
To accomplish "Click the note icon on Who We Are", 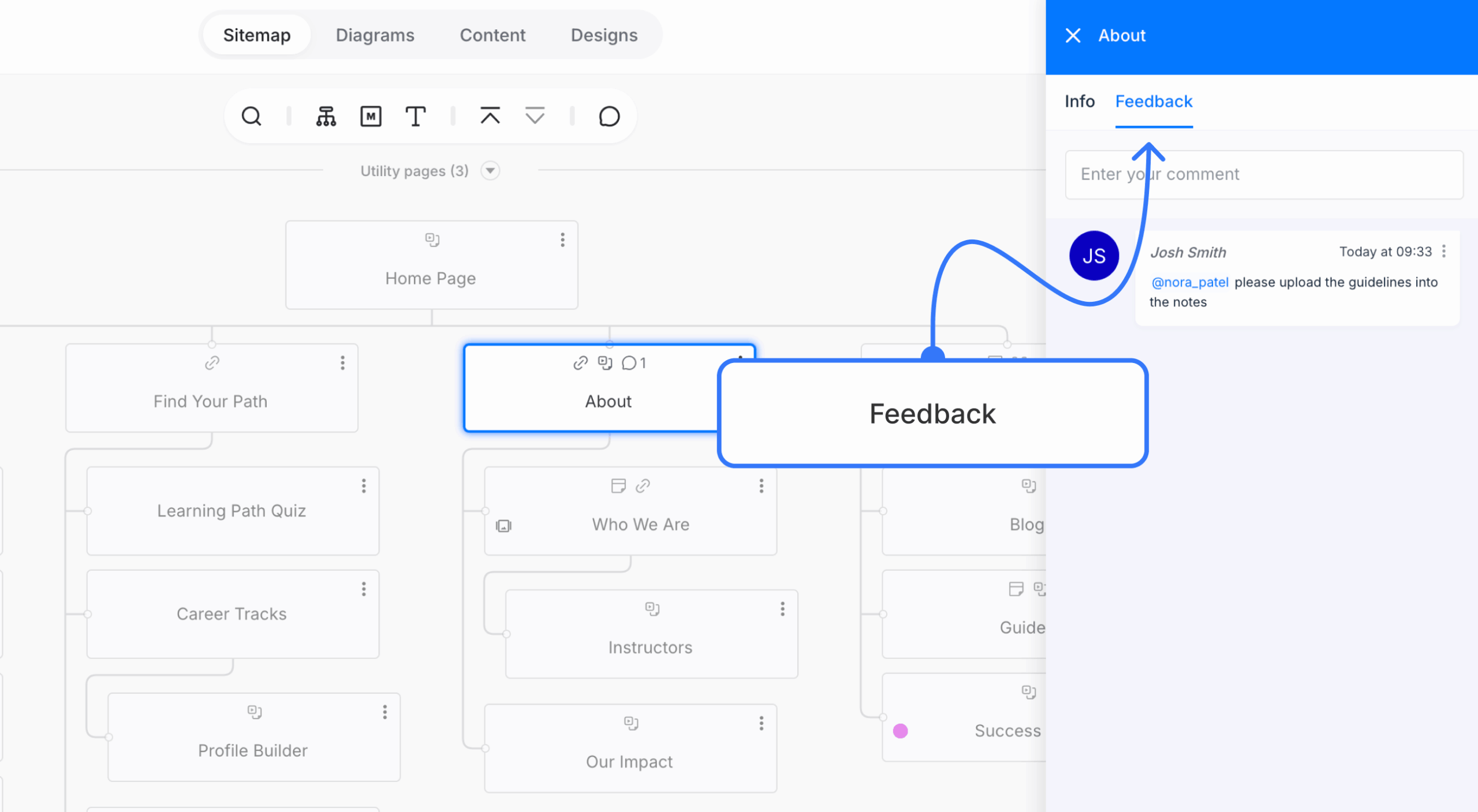I will tap(618, 485).
